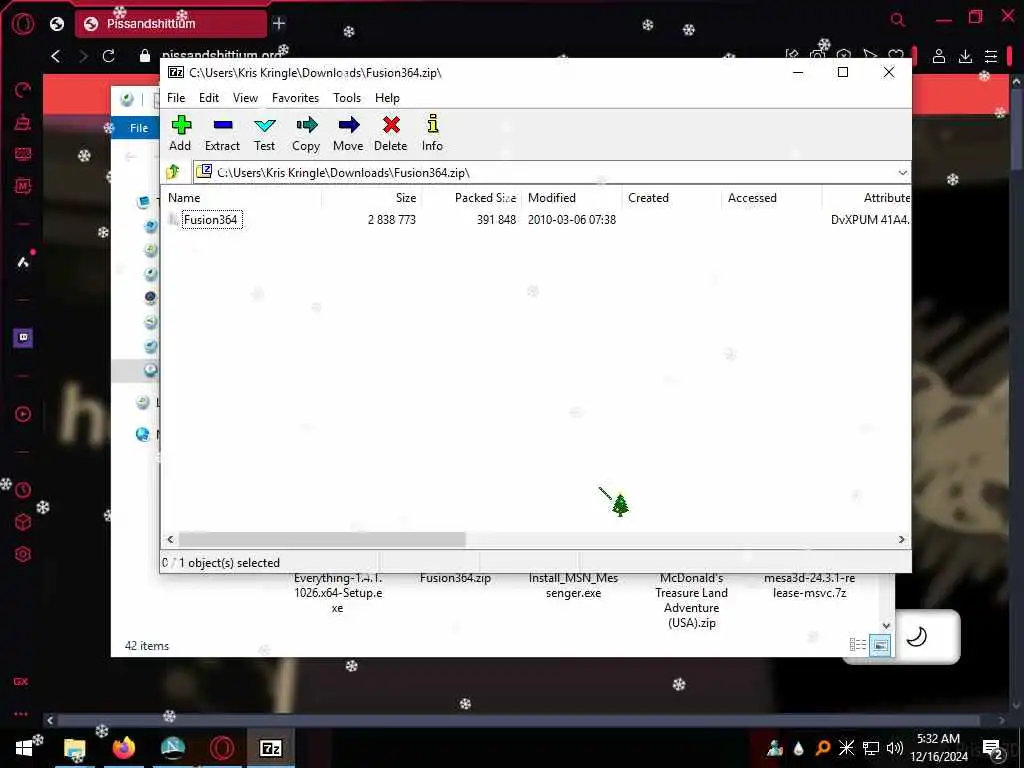
Task: Go back in the Opera browser
Action: pyautogui.click(x=56, y=56)
